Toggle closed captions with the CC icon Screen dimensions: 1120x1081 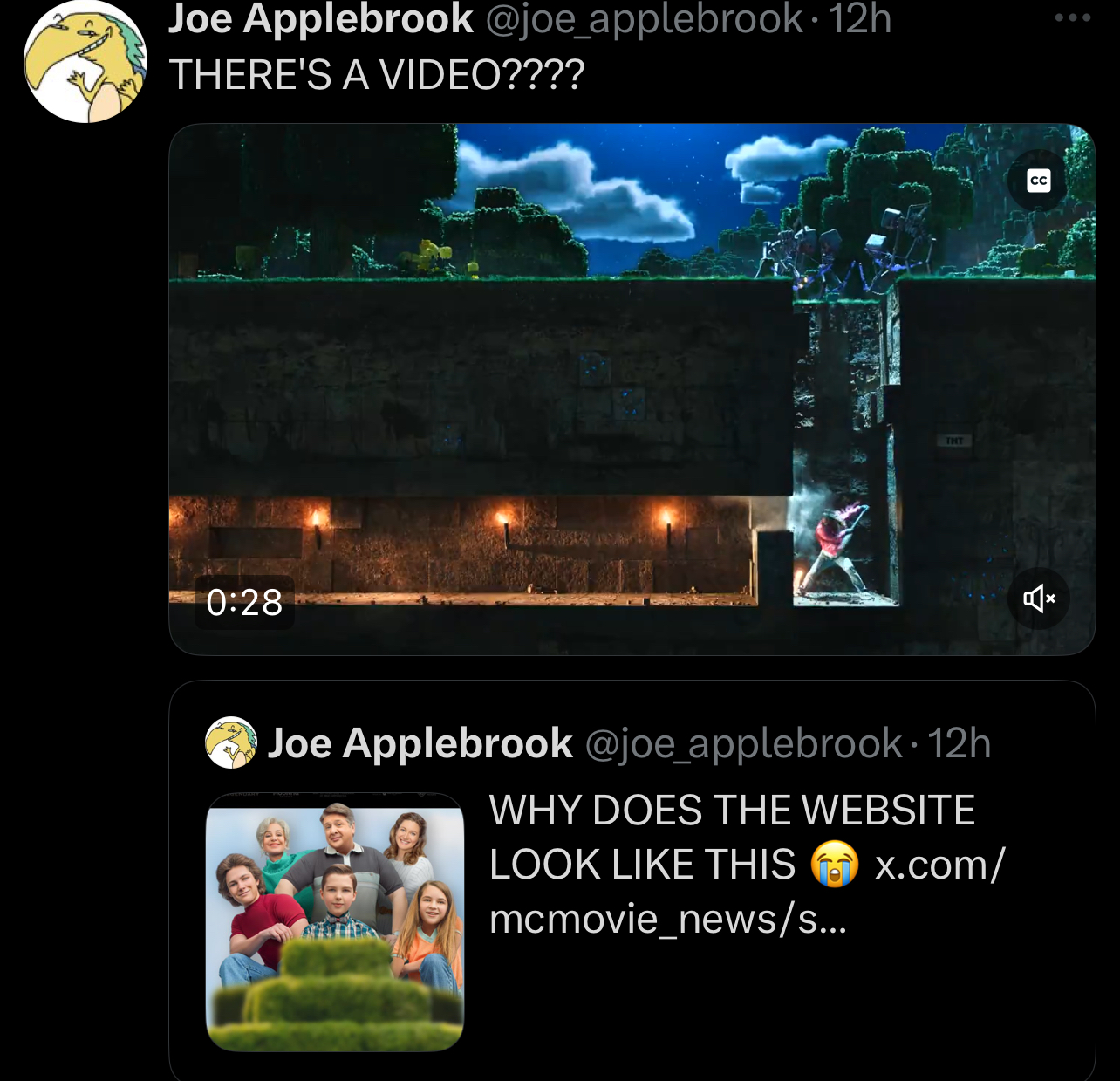1038,181
